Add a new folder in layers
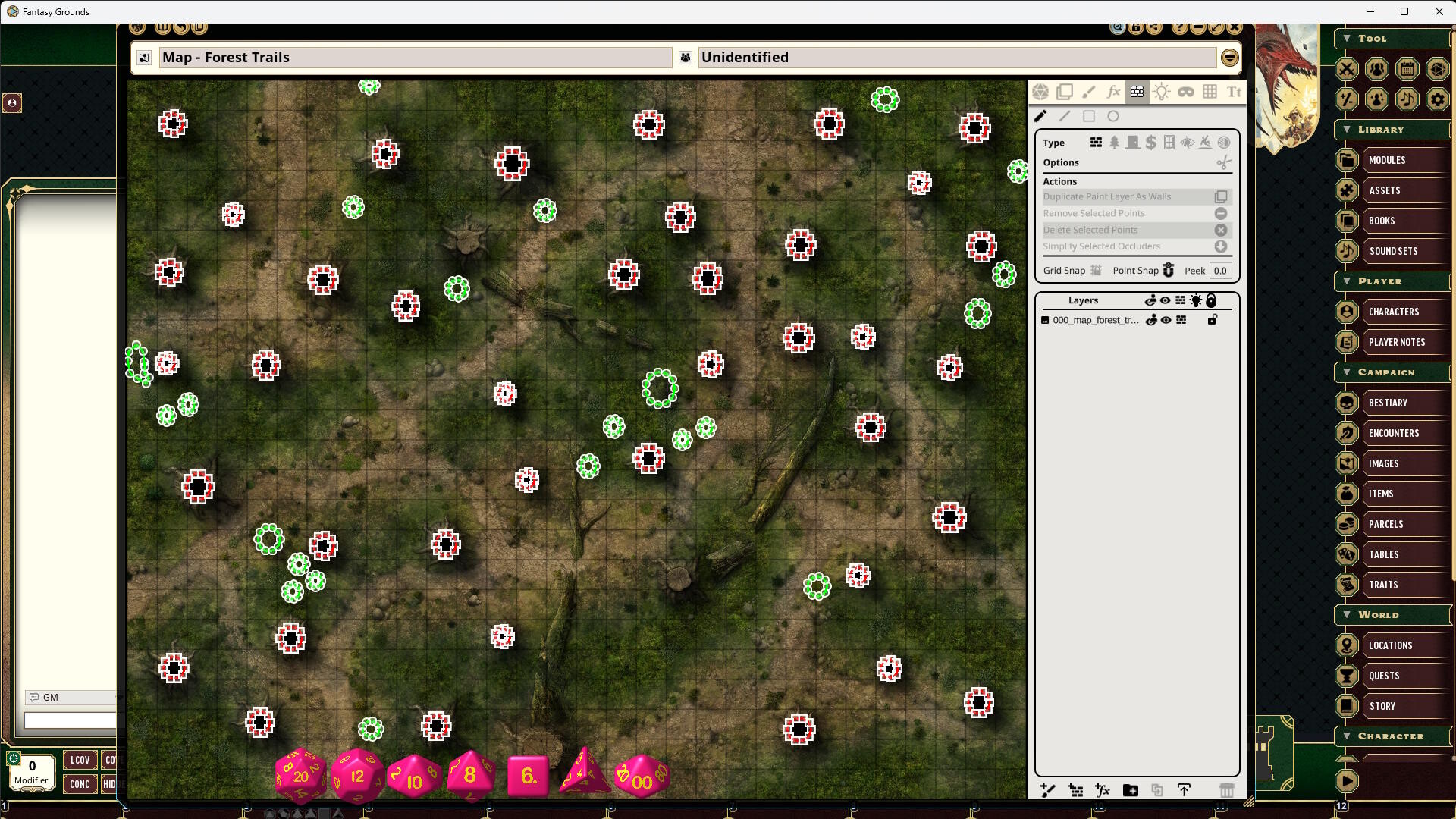The height and width of the screenshot is (819, 1456). click(1130, 790)
